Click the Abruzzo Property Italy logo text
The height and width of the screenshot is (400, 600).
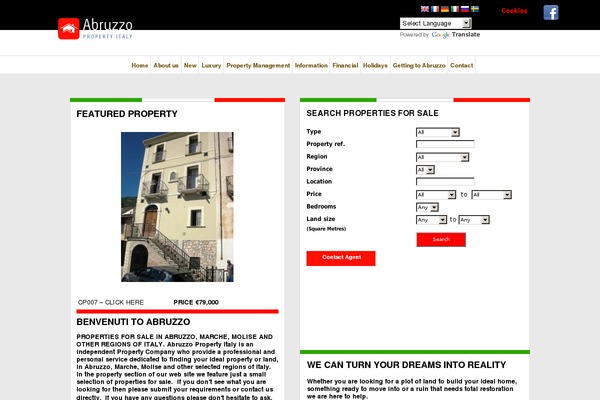[x=108, y=29]
